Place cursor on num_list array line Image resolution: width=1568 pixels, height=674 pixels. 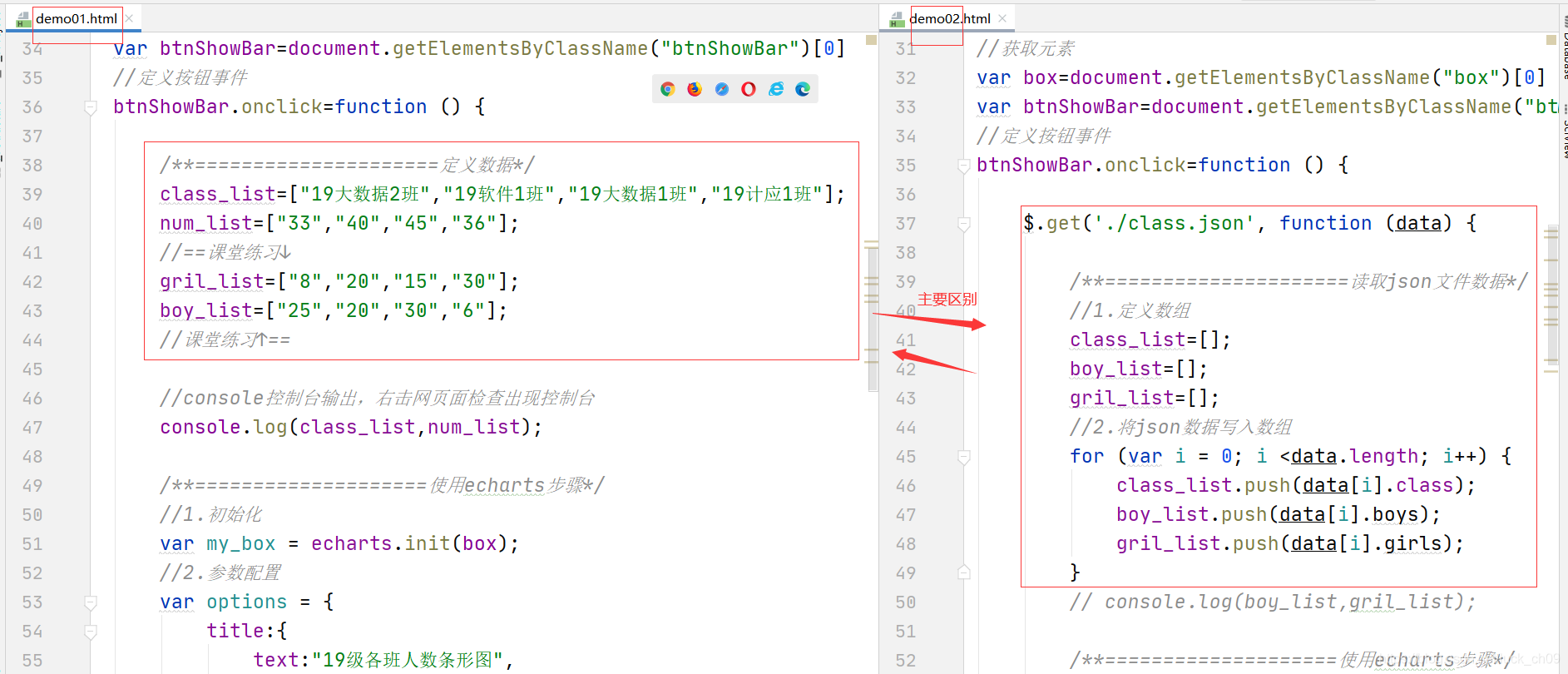339,223
